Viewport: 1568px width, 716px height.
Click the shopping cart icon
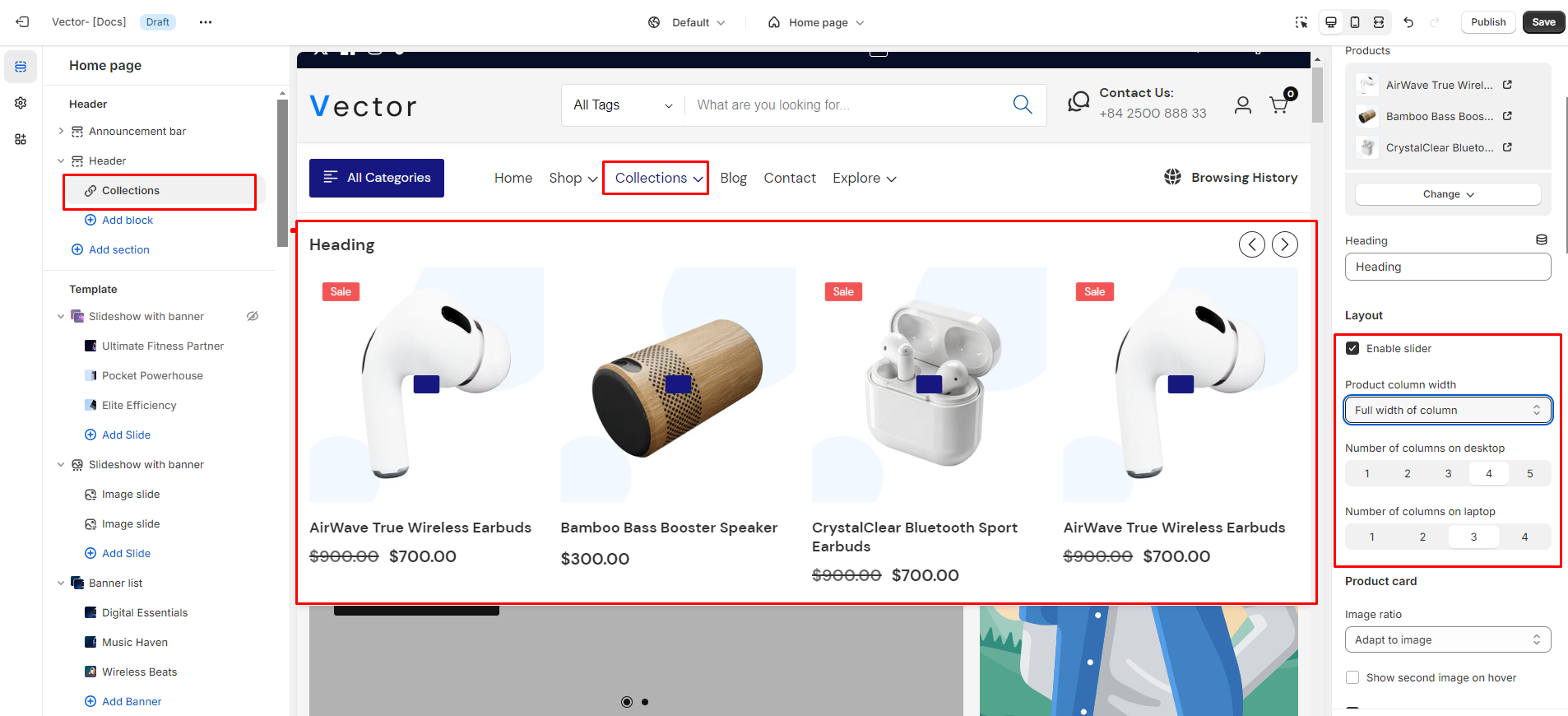point(1278,105)
